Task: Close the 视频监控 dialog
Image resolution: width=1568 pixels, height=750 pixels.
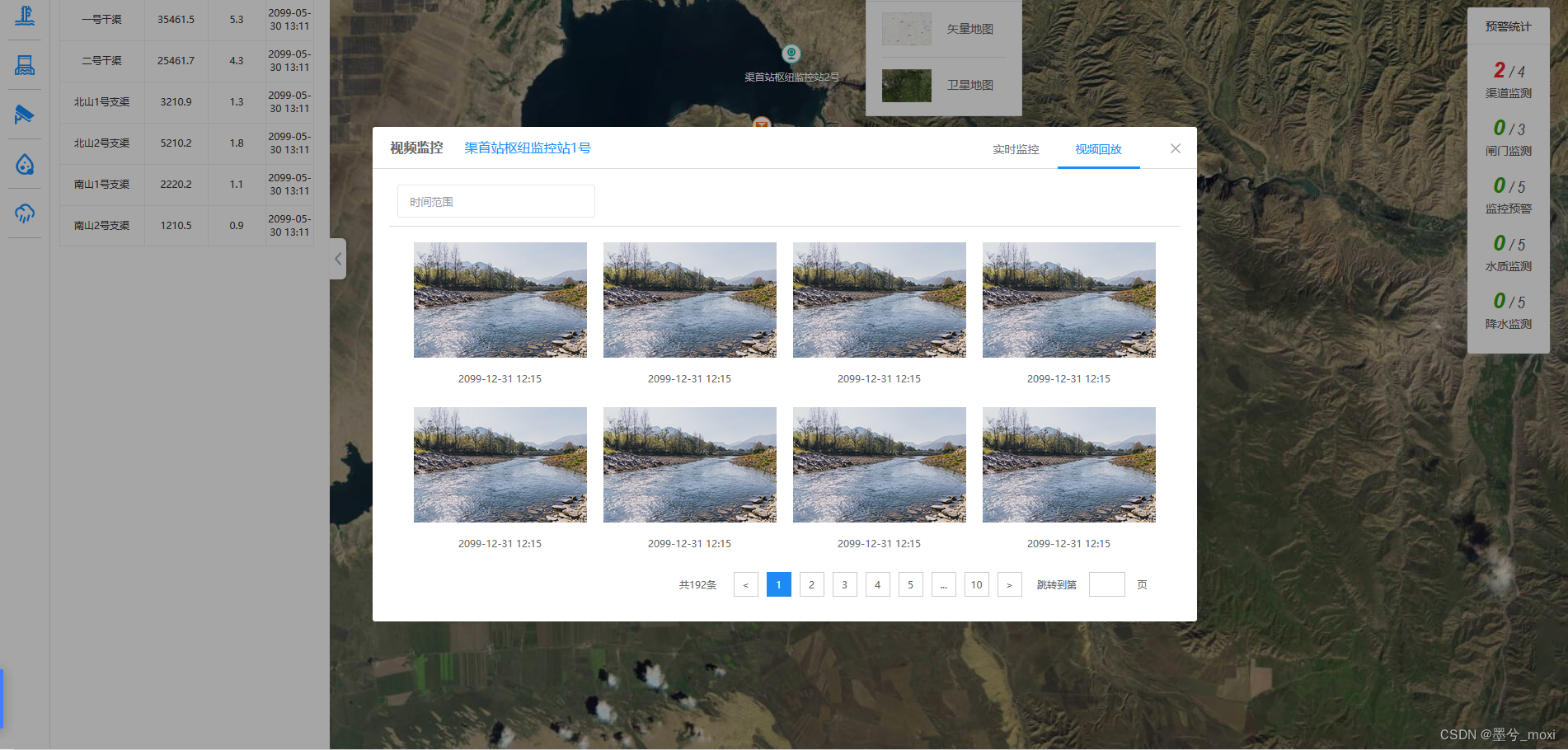Action: [1175, 148]
